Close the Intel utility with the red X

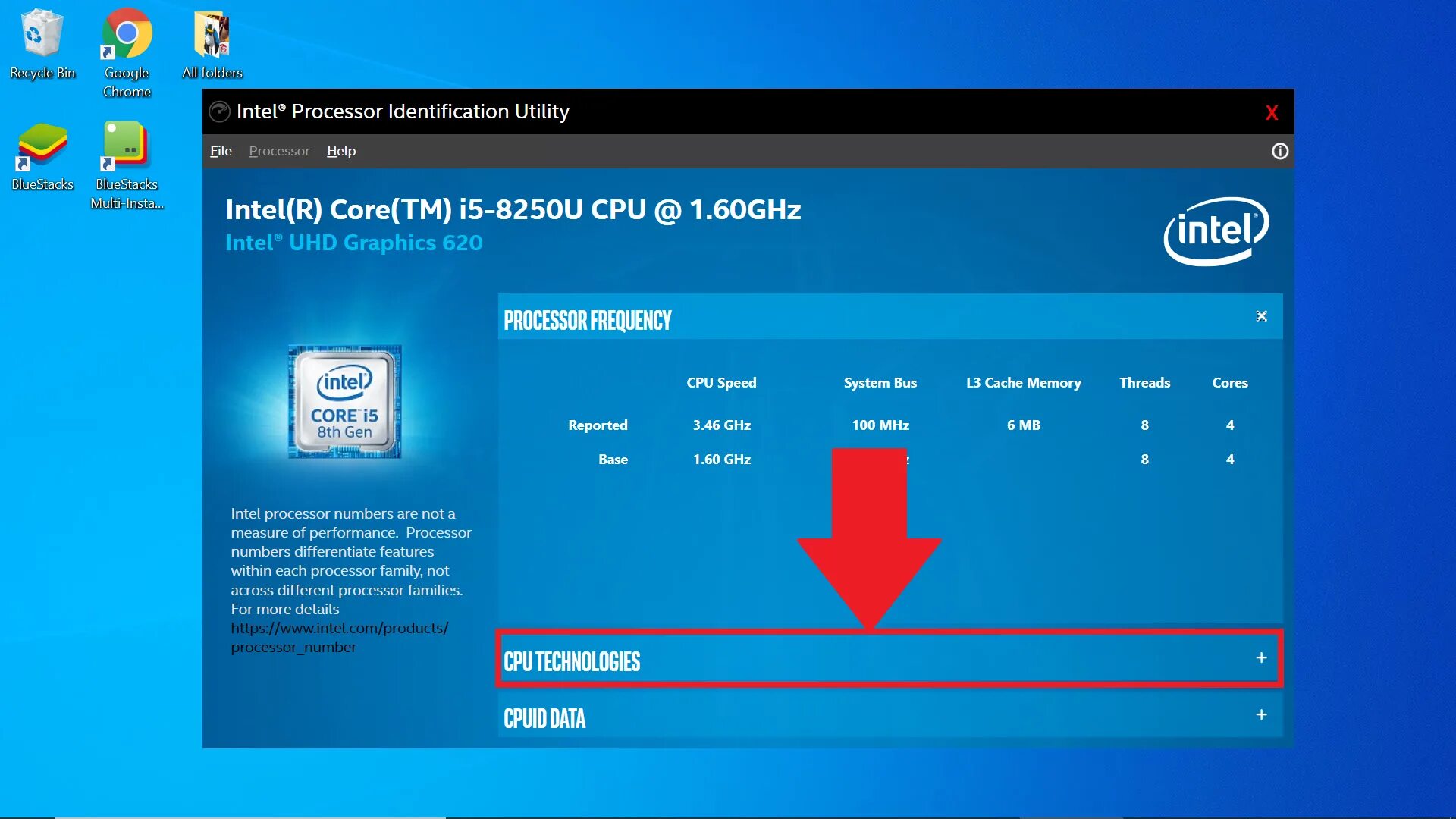[x=1272, y=113]
